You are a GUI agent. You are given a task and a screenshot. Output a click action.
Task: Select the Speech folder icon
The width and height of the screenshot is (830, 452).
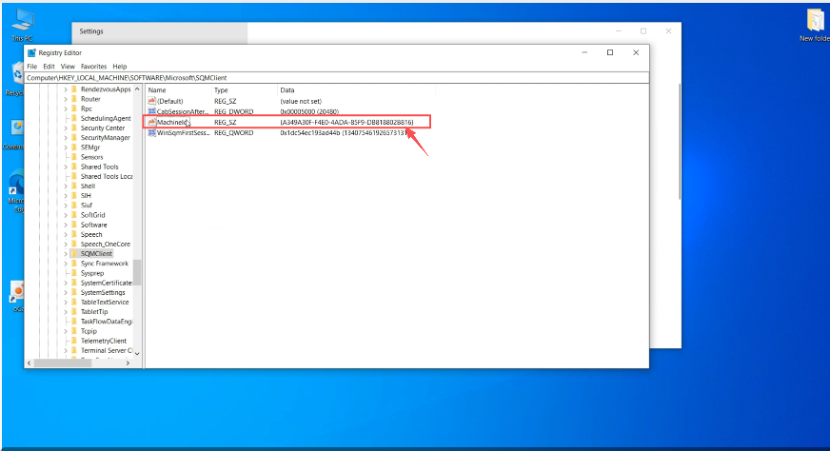pyautogui.click(x=74, y=234)
